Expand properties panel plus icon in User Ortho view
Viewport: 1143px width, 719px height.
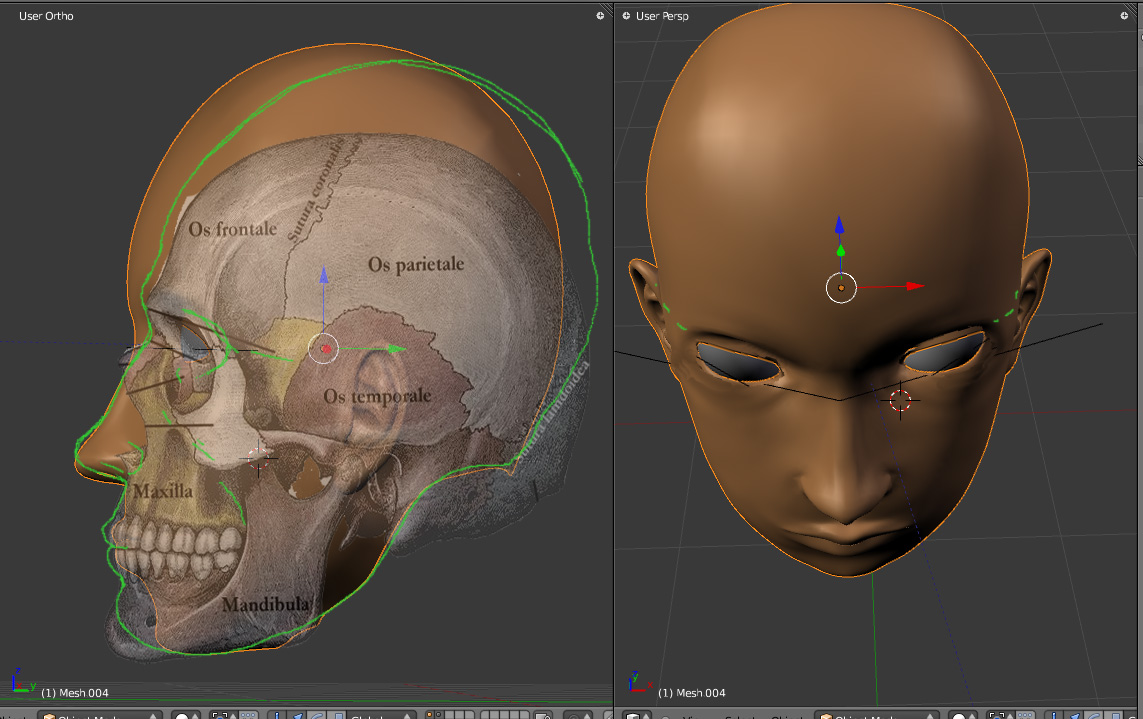pyautogui.click(x=600, y=16)
